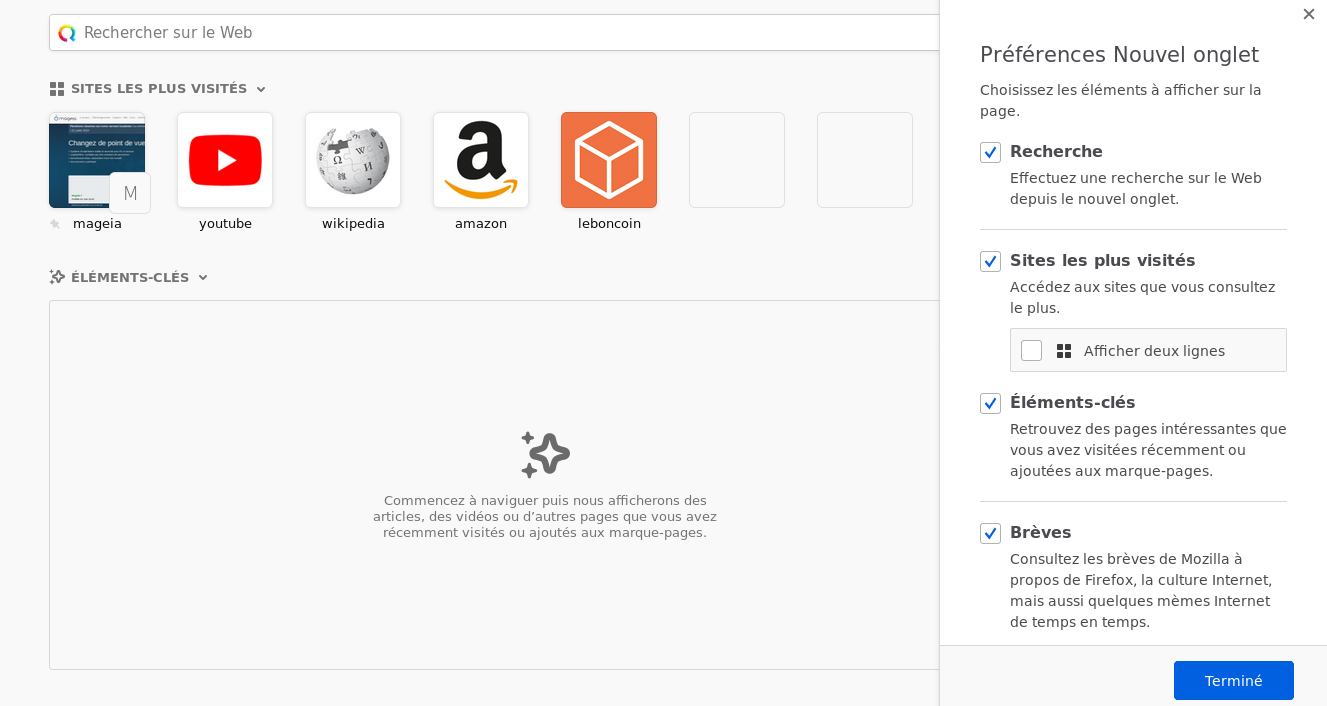Focus the Rechercher sur le Web field

click(x=495, y=32)
